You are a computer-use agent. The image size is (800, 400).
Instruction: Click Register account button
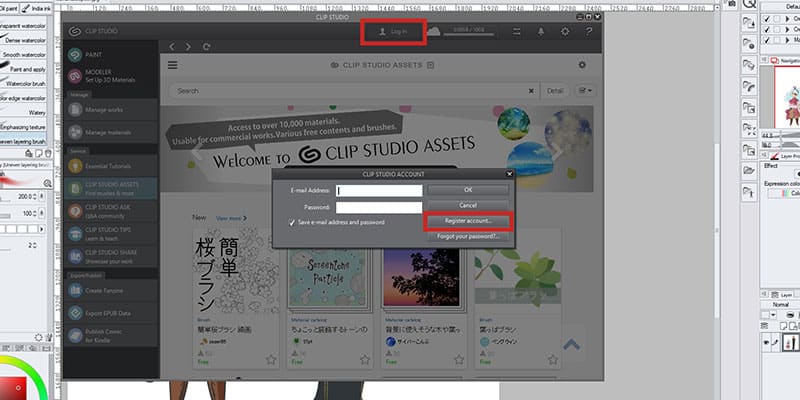click(x=468, y=221)
